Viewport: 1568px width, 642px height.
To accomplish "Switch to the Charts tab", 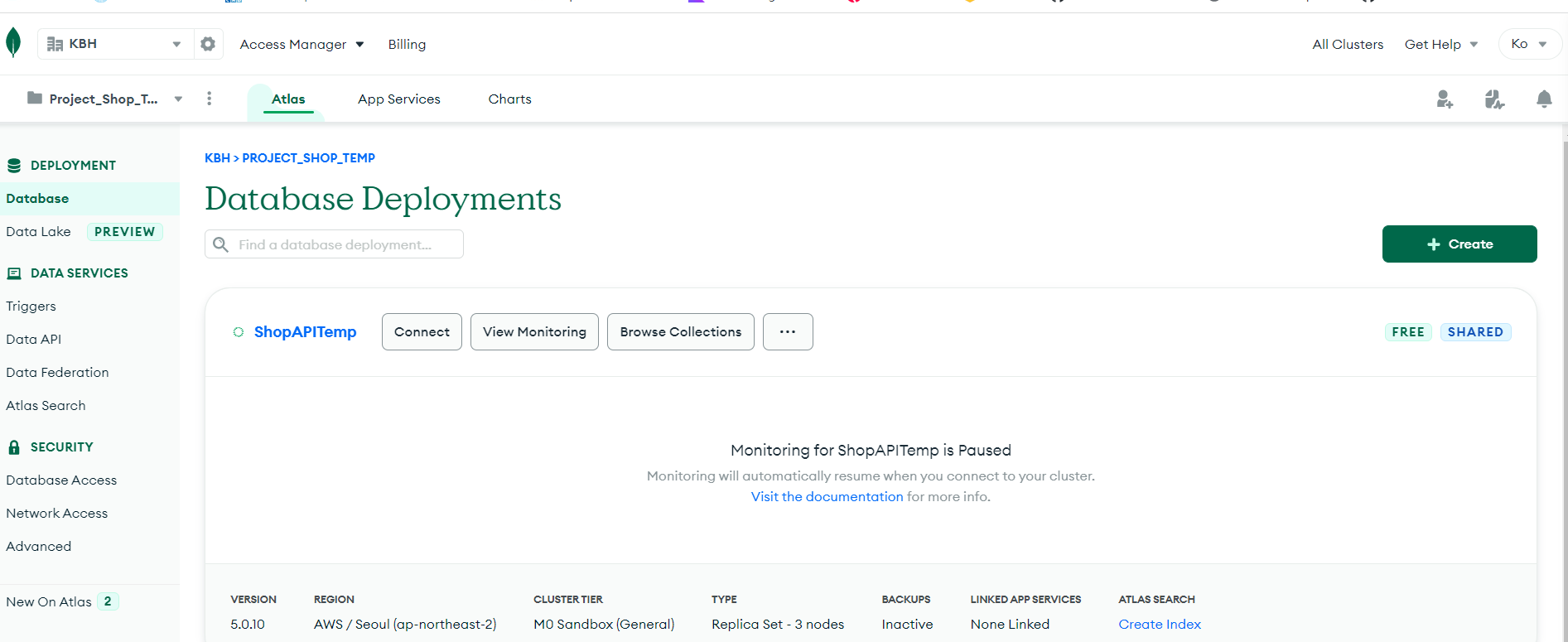I will click(509, 99).
